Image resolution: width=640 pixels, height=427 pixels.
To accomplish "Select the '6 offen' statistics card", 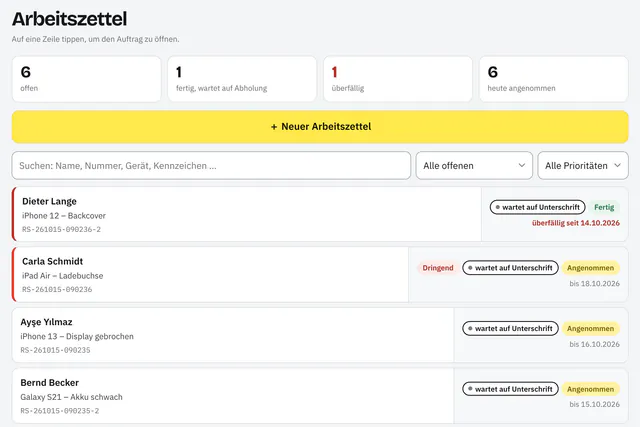I will tap(87, 79).
